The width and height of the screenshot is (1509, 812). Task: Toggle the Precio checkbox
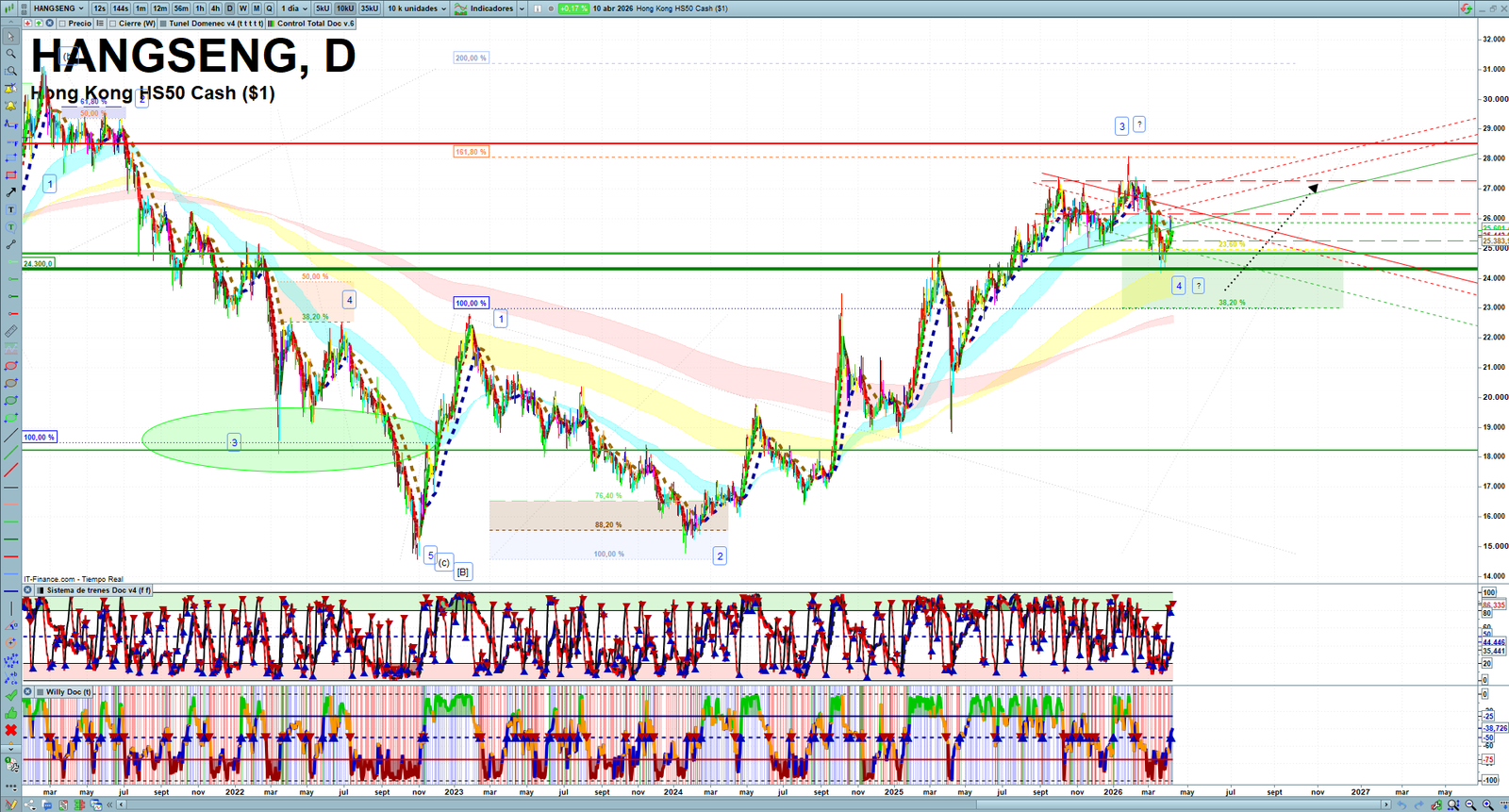tap(62, 24)
